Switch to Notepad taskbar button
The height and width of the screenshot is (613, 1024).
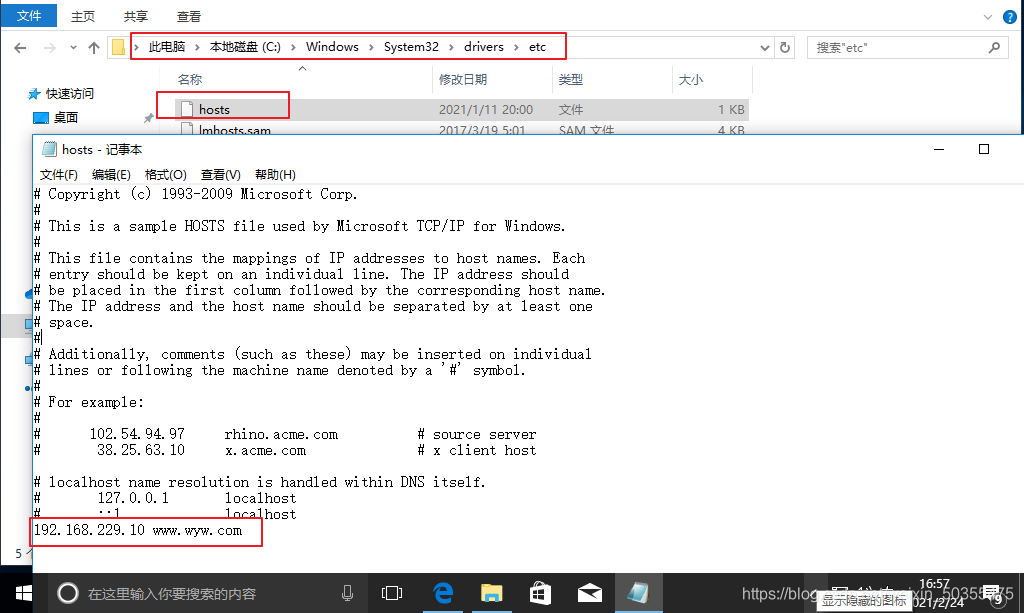[639, 593]
